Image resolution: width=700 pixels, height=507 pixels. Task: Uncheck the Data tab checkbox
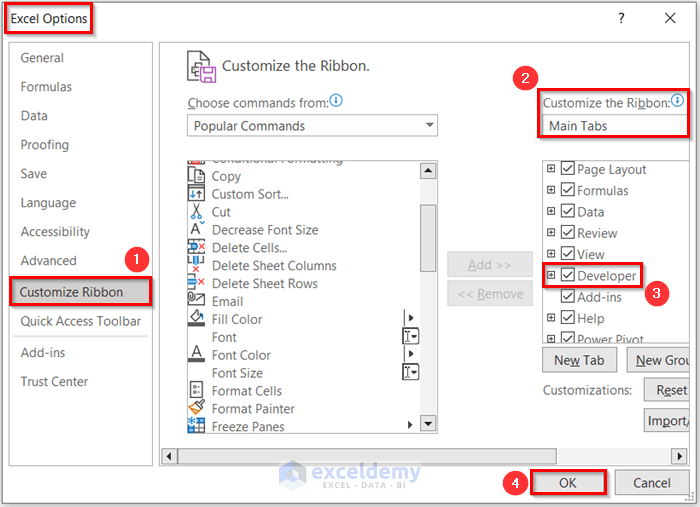coord(568,211)
